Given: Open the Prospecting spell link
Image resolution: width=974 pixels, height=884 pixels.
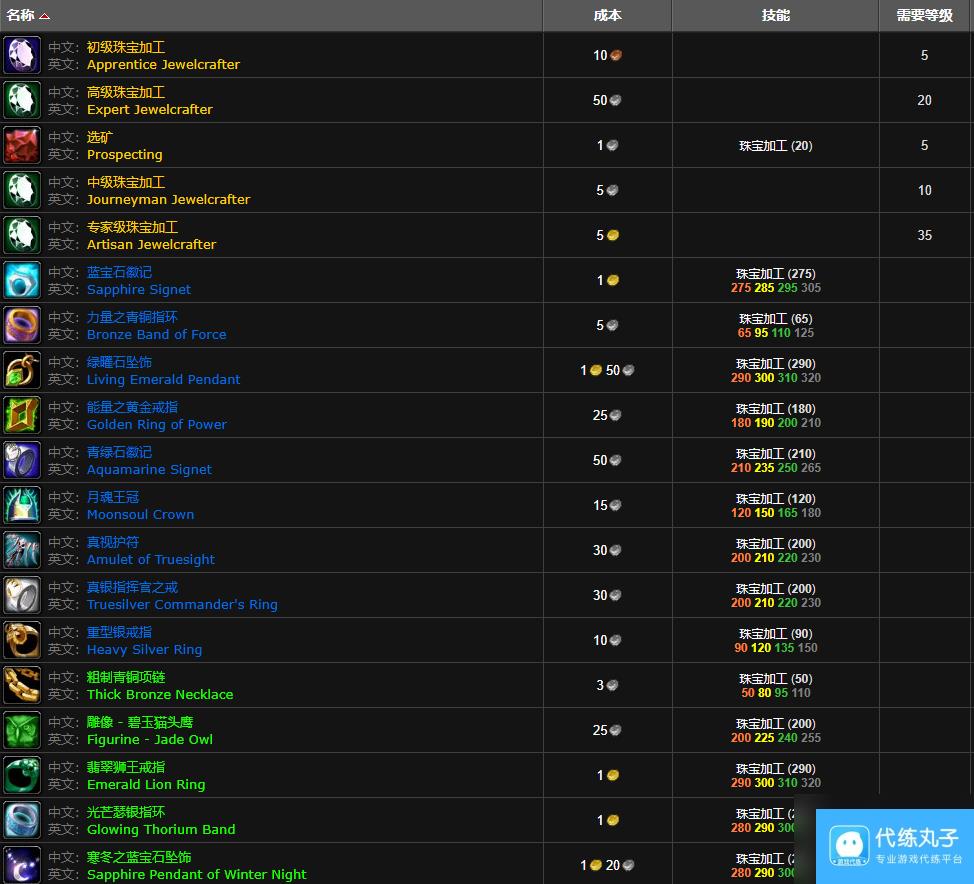Looking at the screenshot, I should point(124,155).
